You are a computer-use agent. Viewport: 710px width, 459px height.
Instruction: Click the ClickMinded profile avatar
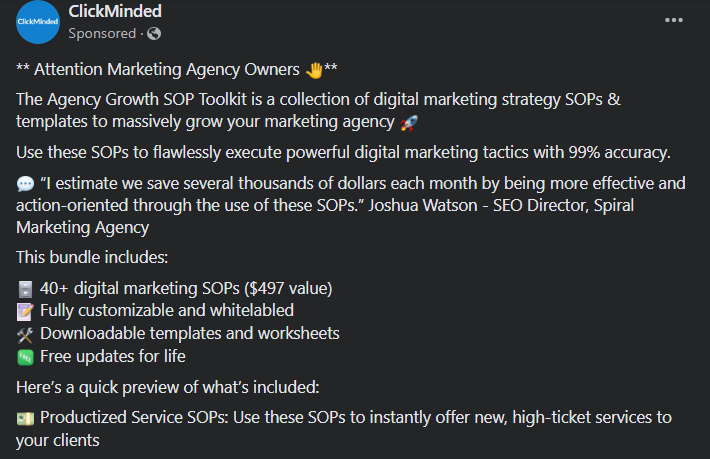[38, 22]
